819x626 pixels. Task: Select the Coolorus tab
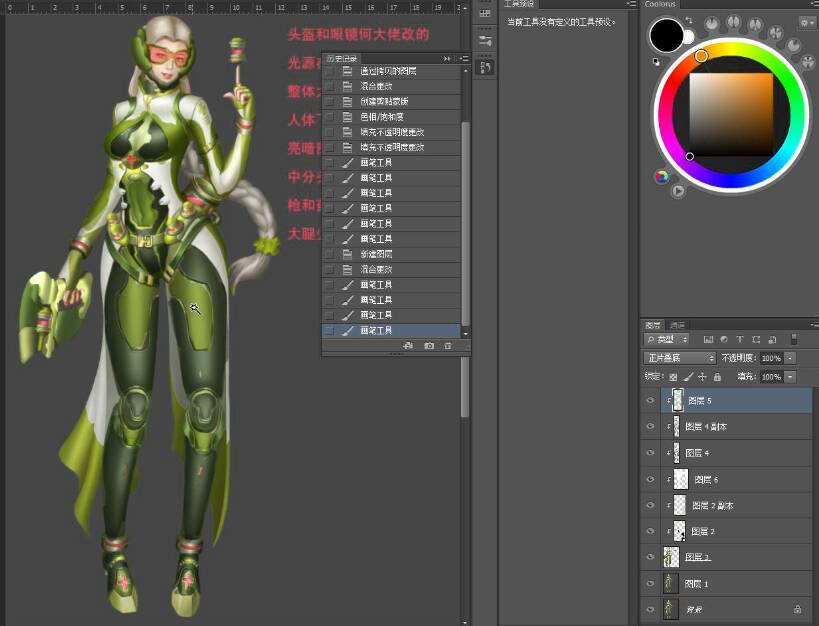point(660,4)
